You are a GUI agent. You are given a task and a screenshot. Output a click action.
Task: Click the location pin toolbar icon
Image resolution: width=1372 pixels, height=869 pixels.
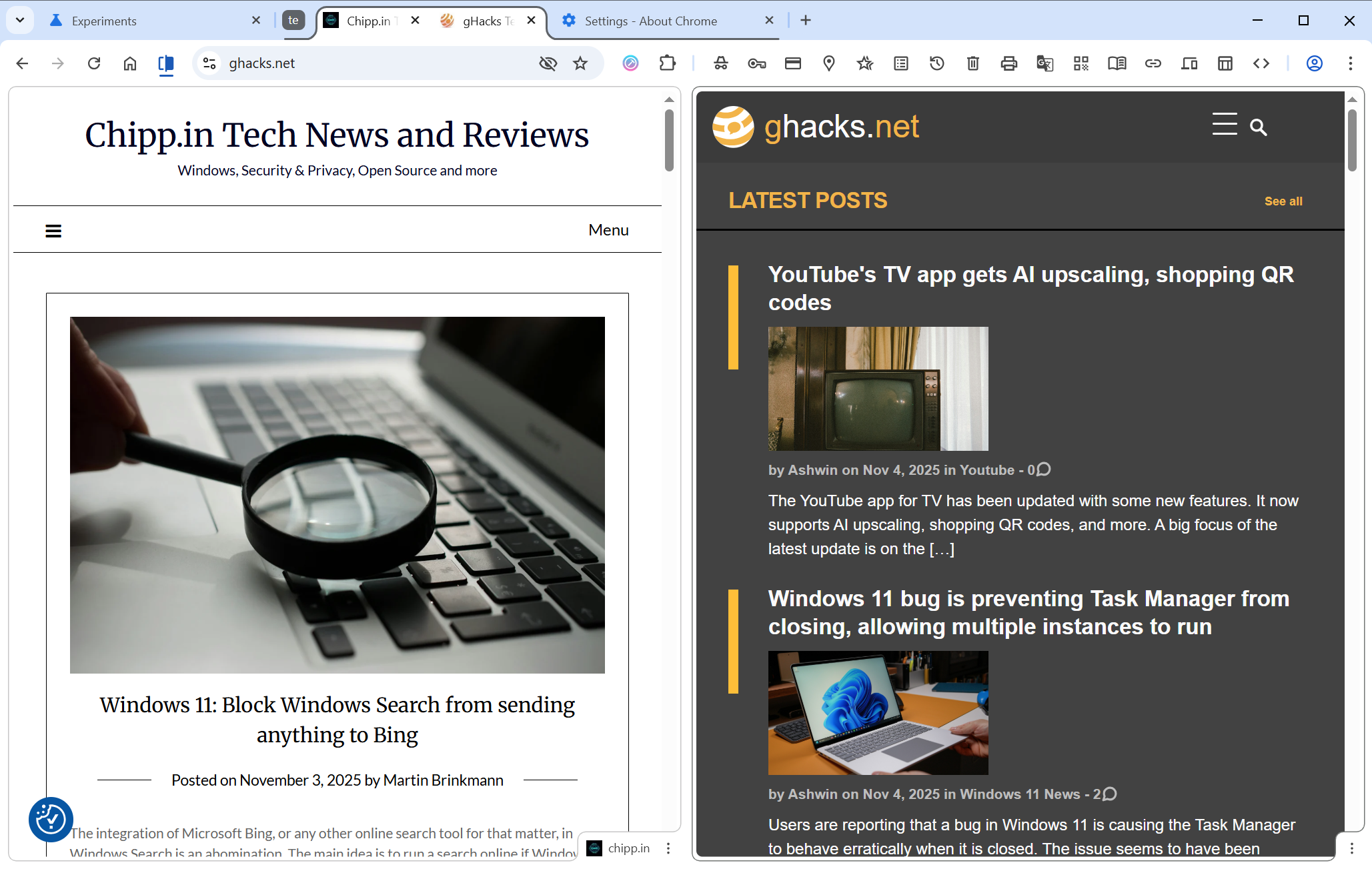829,63
